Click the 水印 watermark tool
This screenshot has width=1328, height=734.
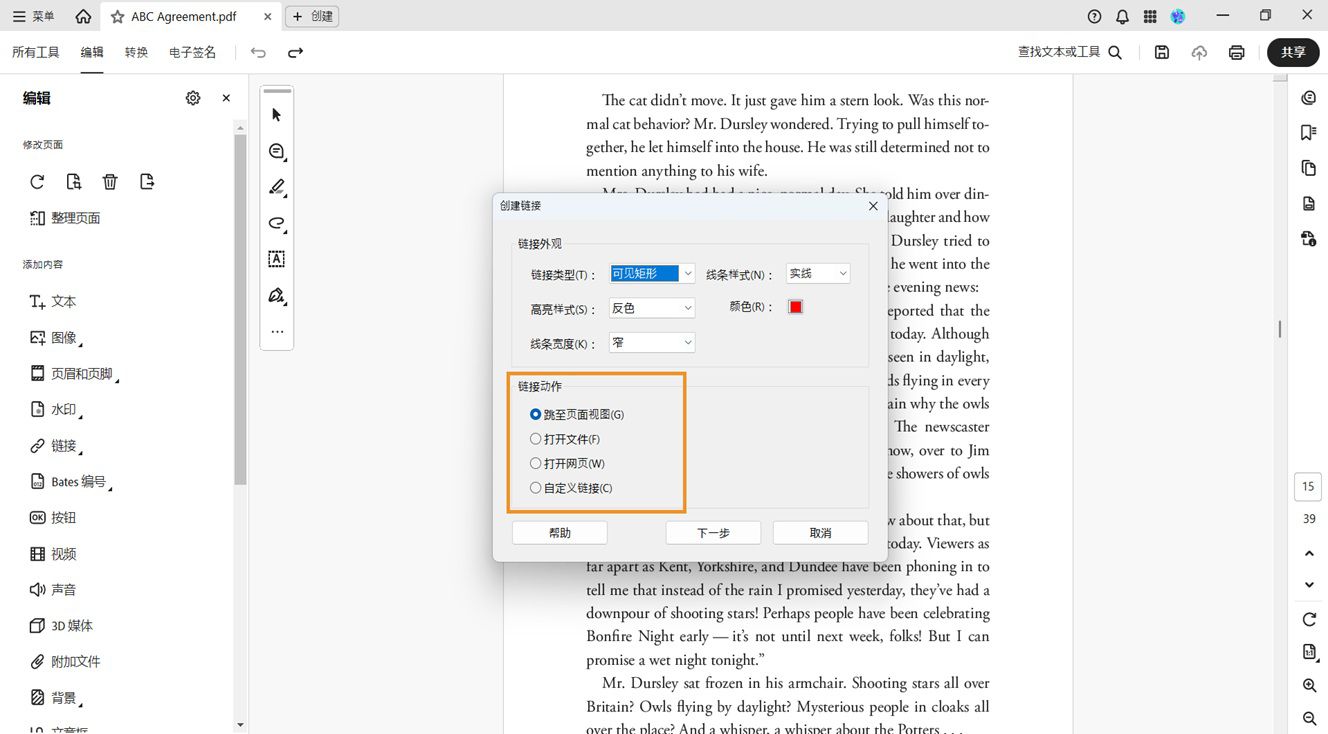click(x=57, y=409)
